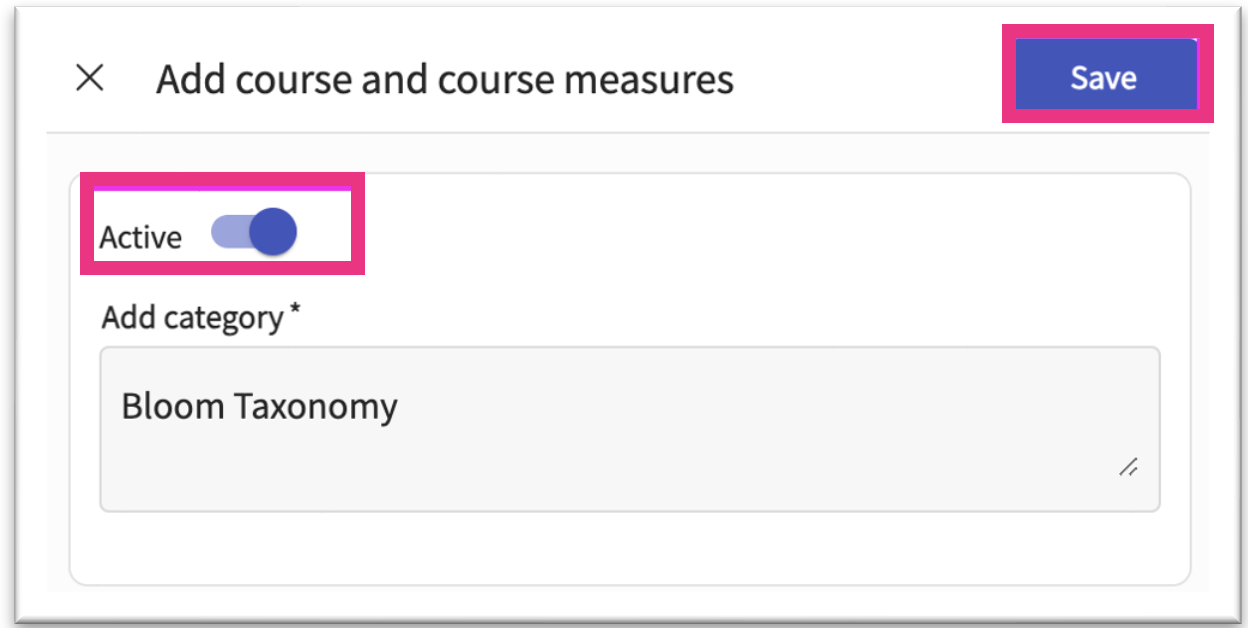Submit the form with Save
This screenshot has width=1248, height=628.
click(1104, 78)
